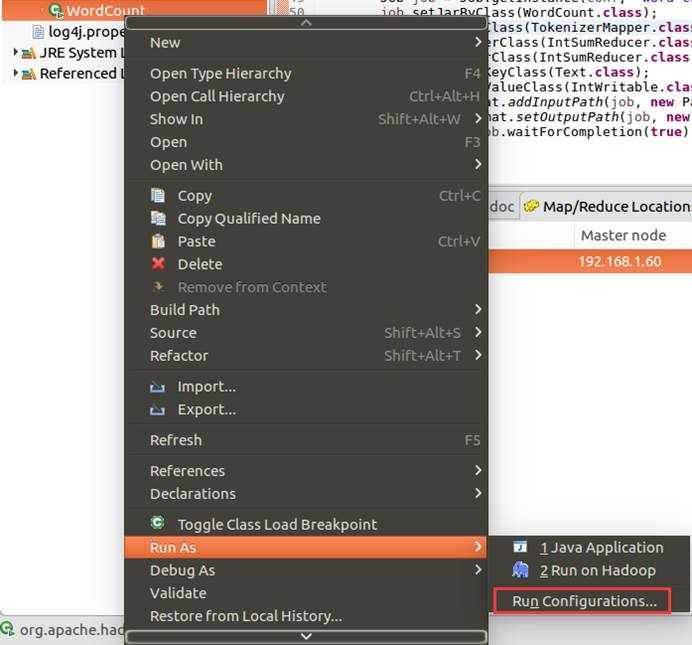
Task: Click the Copy icon in context menu
Action: (158, 195)
